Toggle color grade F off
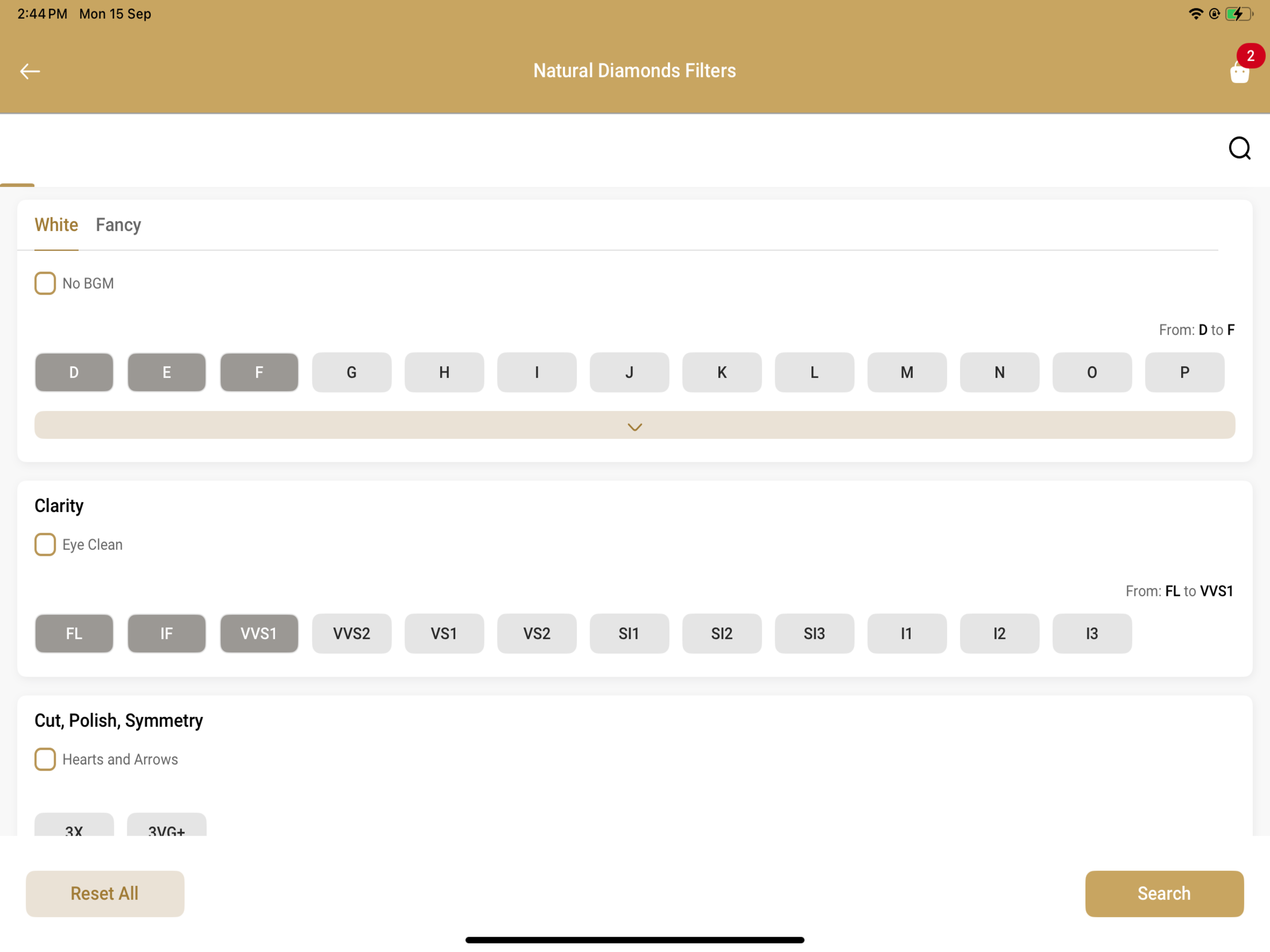 tap(259, 372)
